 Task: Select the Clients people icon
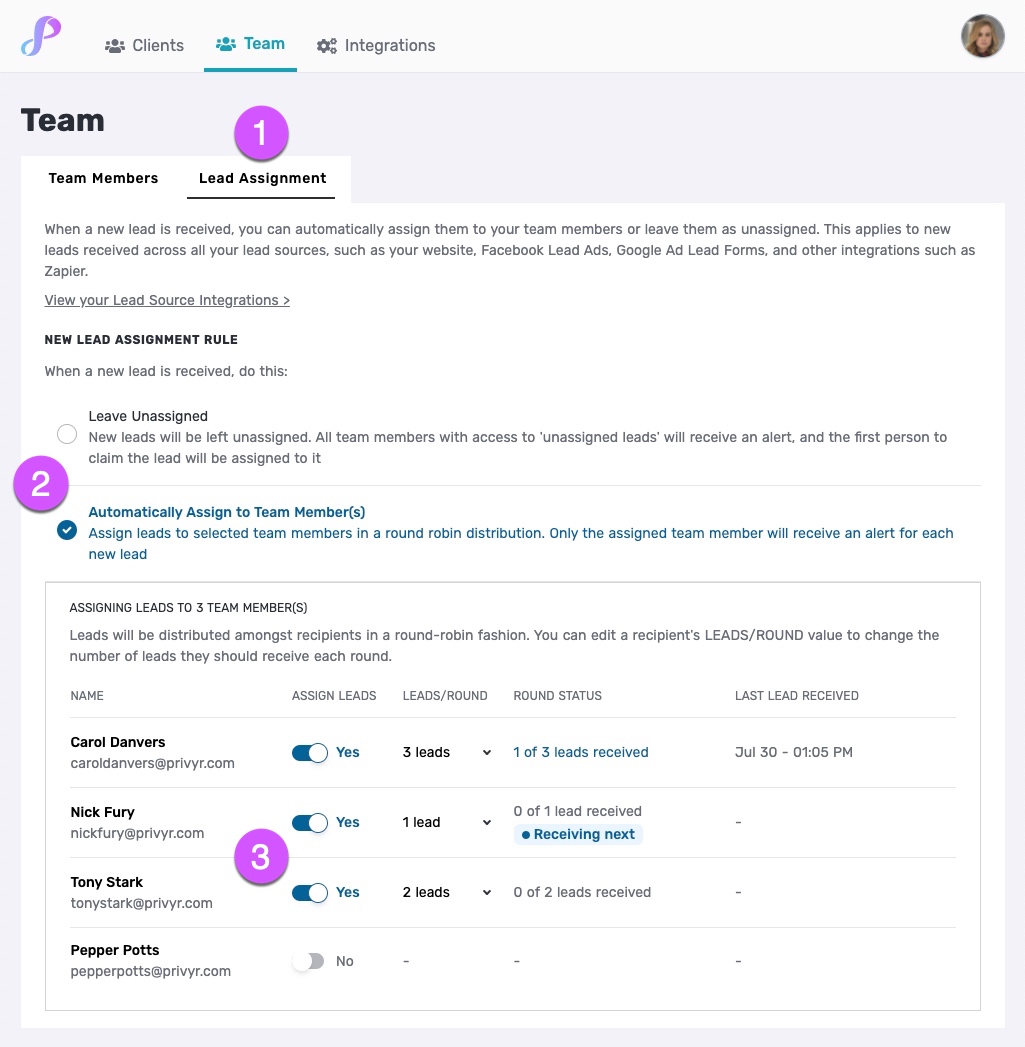point(117,45)
